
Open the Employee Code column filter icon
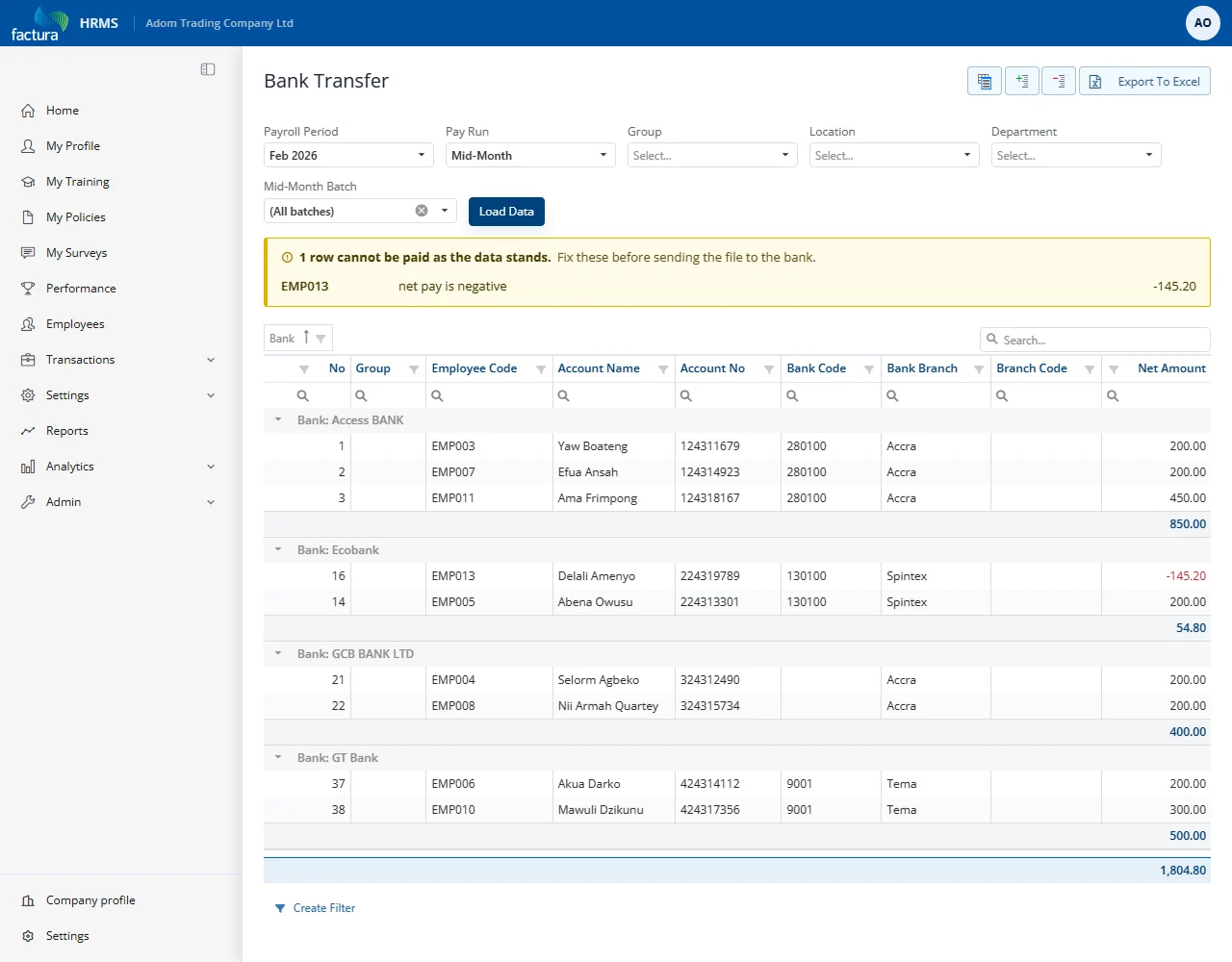pyautogui.click(x=541, y=369)
